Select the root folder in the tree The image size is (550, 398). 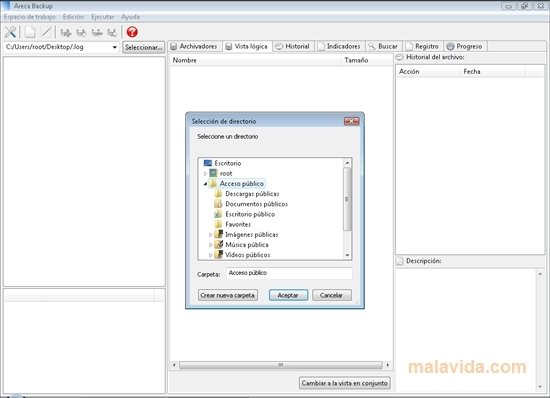click(x=226, y=173)
